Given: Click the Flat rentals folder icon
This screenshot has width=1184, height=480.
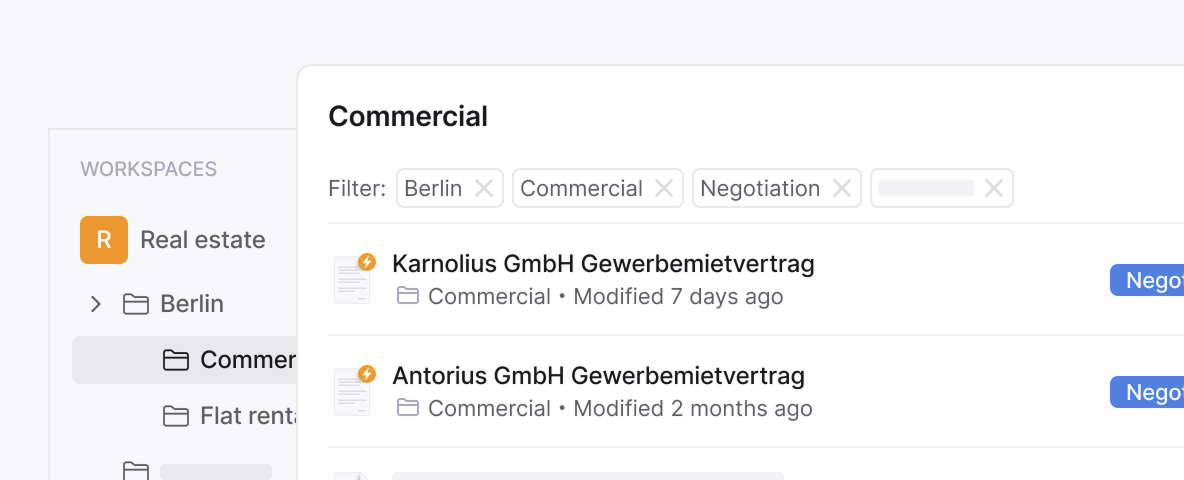Looking at the screenshot, I should click(x=176, y=416).
